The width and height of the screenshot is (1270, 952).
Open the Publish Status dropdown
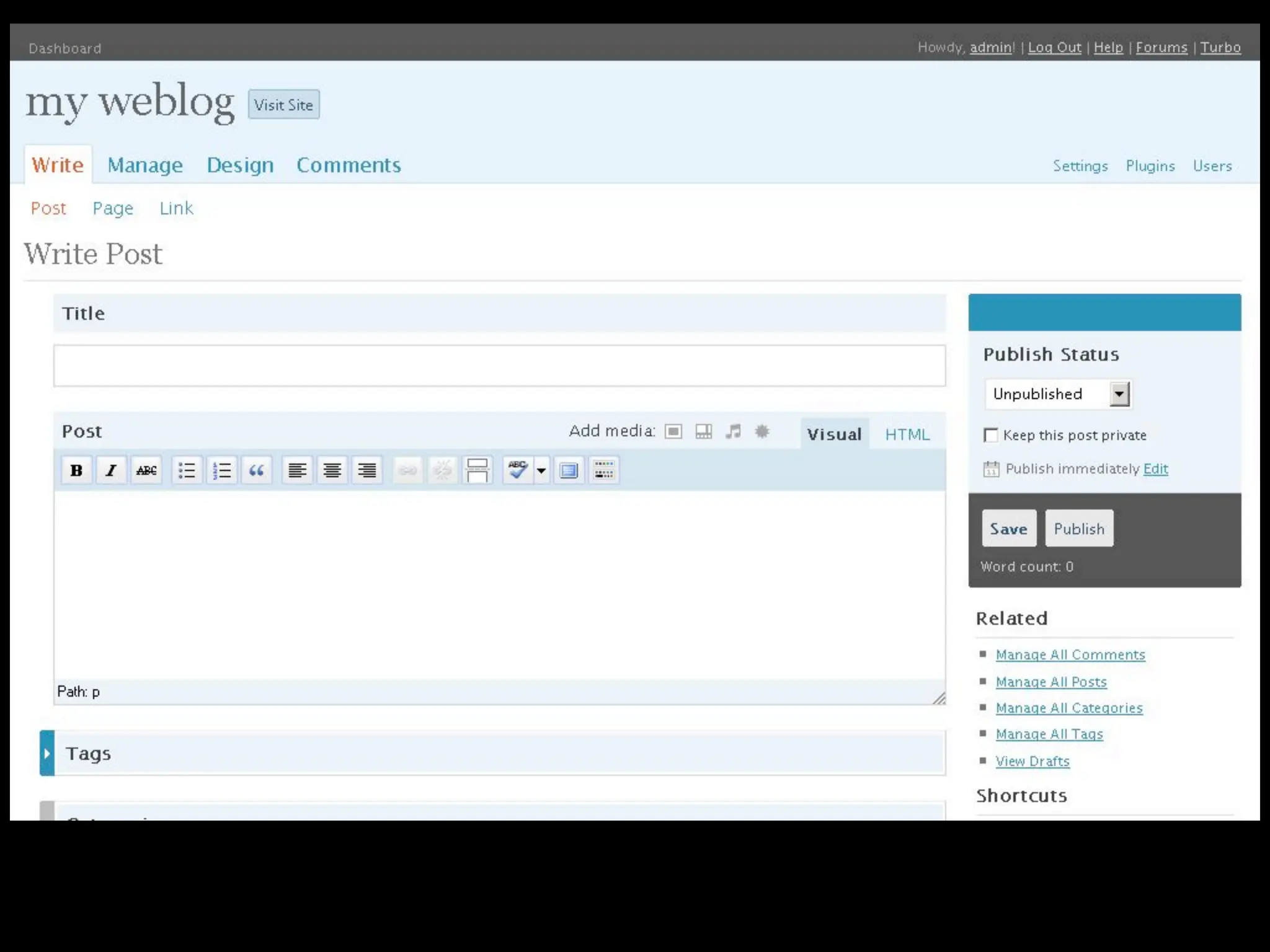pyautogui.click(x=1119, y=394)
